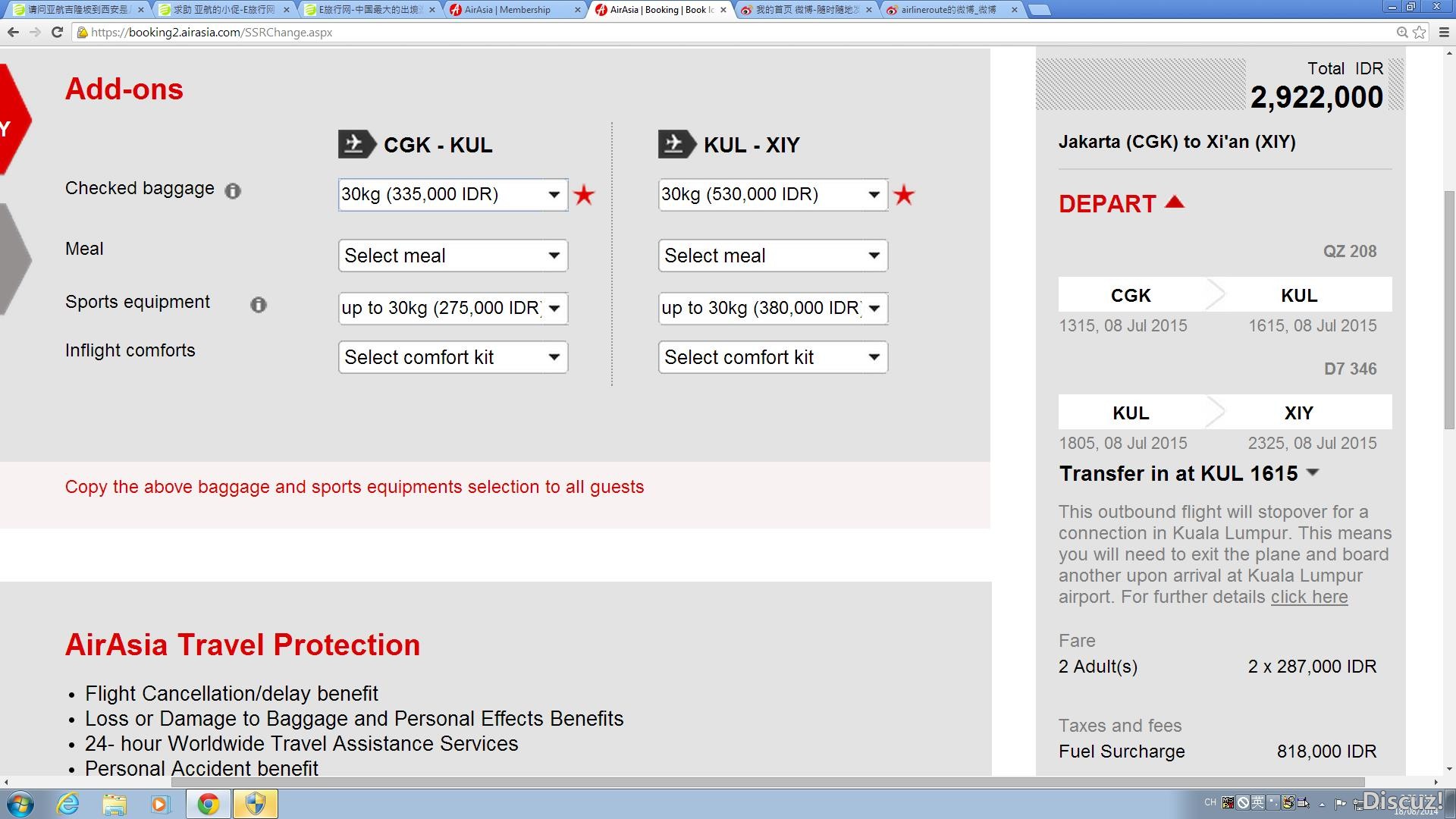The width and height of the screenshot is (1456, 819).
Task: Click the departure time 1315, 08 Jul 2015
Action: point(1123,326)
